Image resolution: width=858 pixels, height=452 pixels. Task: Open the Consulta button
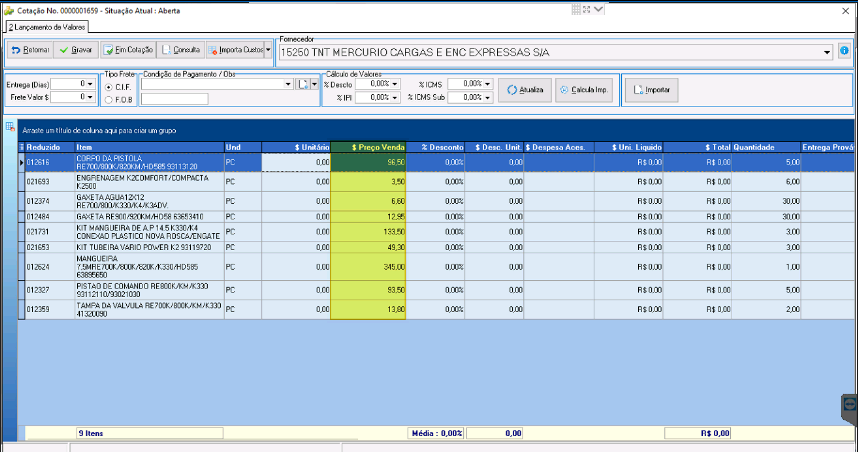[x=181, y=50]
